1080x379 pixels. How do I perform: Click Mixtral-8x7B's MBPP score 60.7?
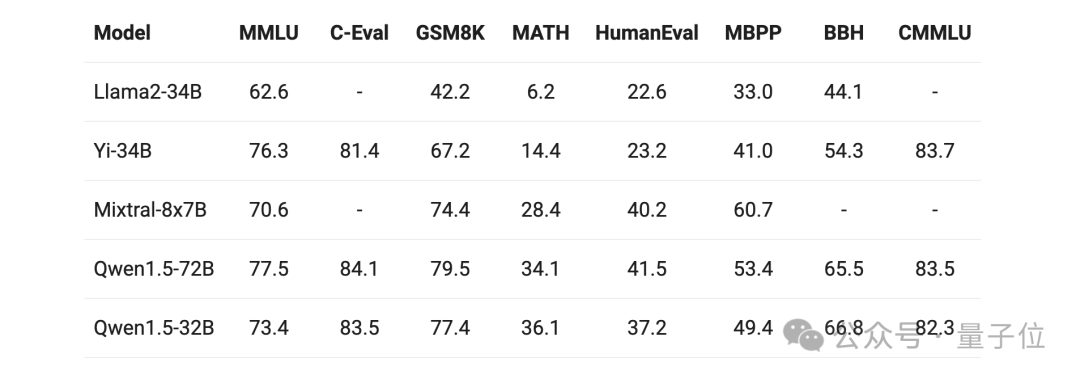(x=753, y=209)
